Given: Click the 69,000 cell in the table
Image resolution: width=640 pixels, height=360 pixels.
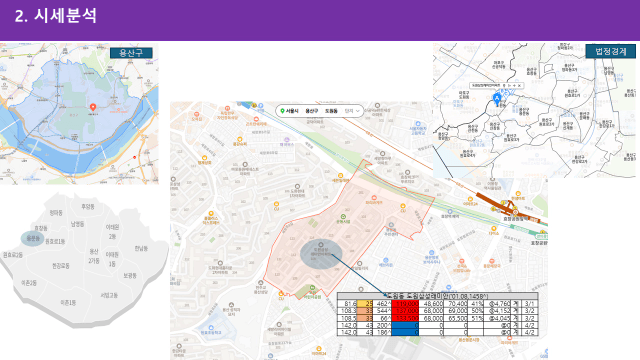Looking at the screenshot, I should (456, 311).
